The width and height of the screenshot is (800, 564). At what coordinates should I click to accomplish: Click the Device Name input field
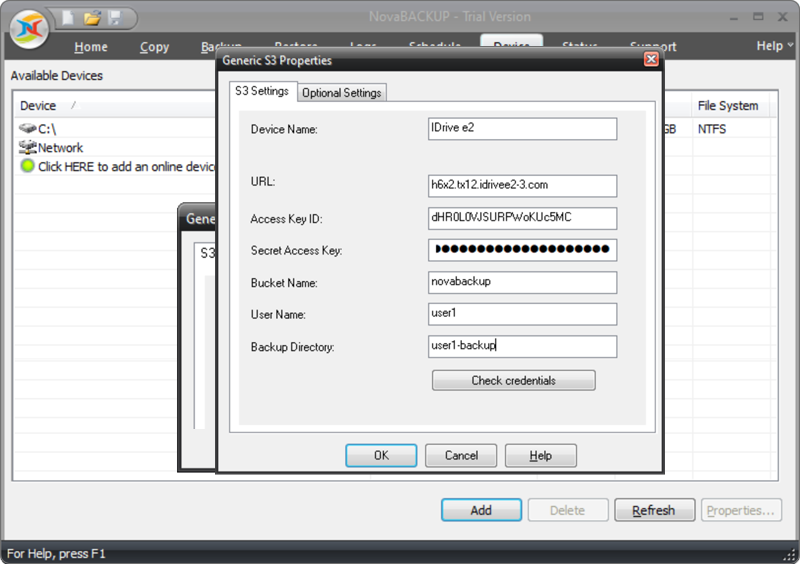coord(522,129)
